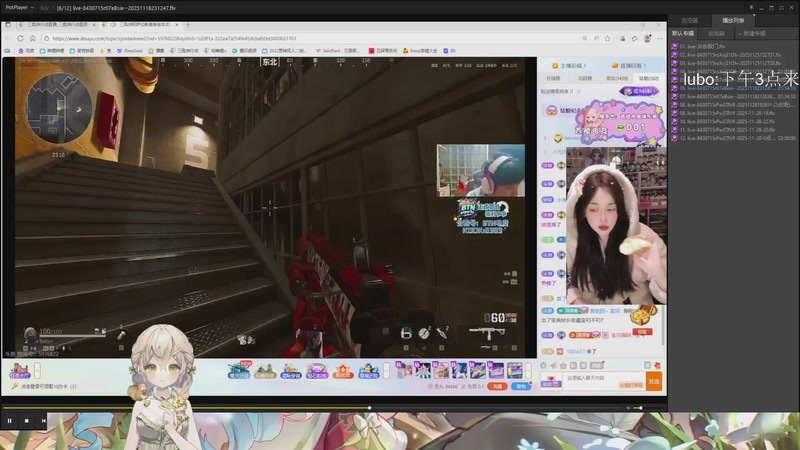Open the 主播投稿 link above chat

(x=569, y=65)
